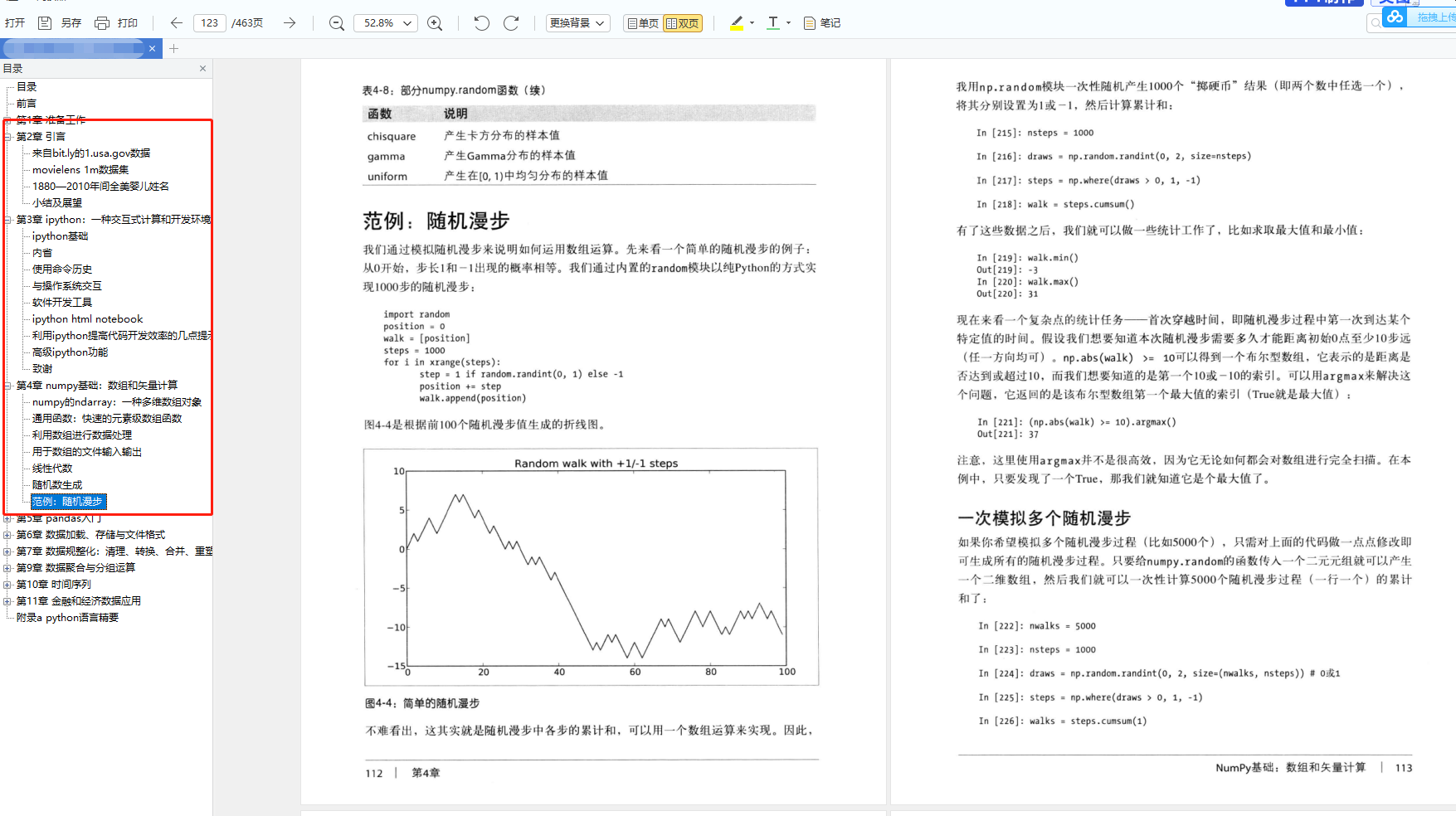Click the print (打印) printer icon
1456x816 pixels.
tap(102, 23)
